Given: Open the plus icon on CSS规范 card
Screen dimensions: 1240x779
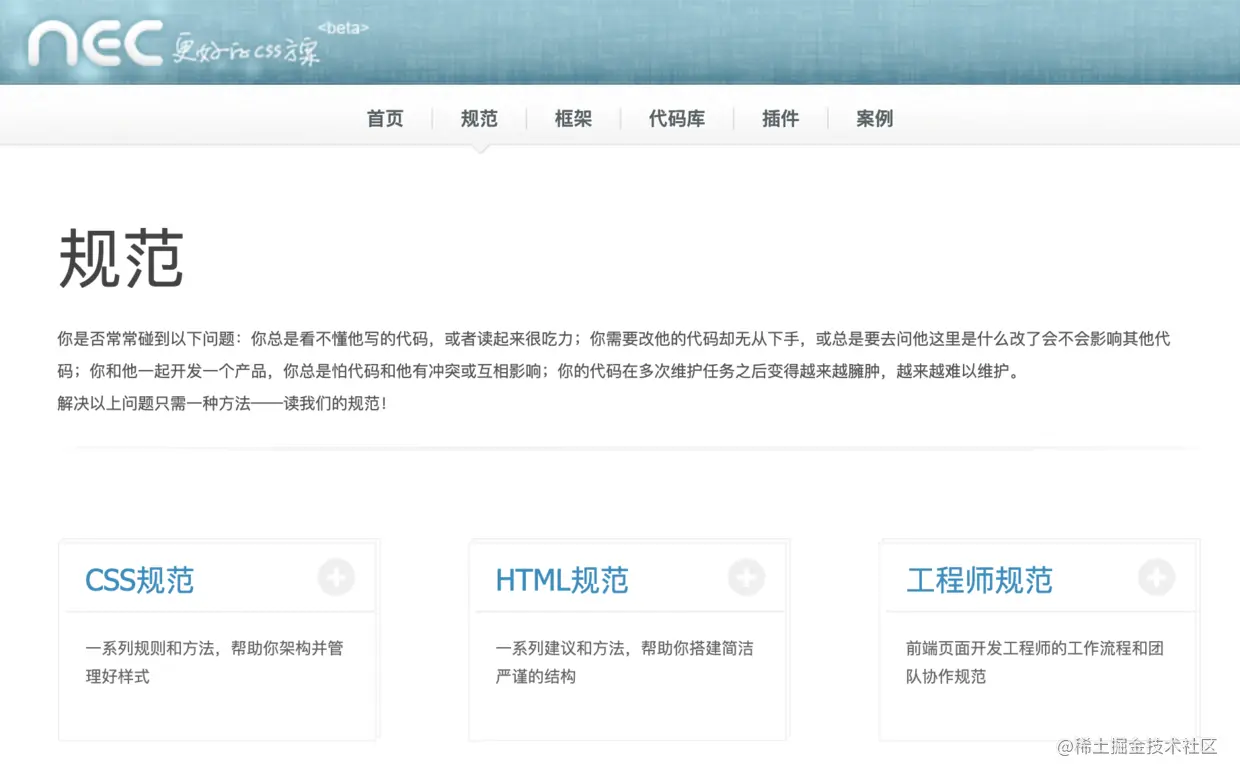Looking at the screenshot, I should tap(336, 577).
